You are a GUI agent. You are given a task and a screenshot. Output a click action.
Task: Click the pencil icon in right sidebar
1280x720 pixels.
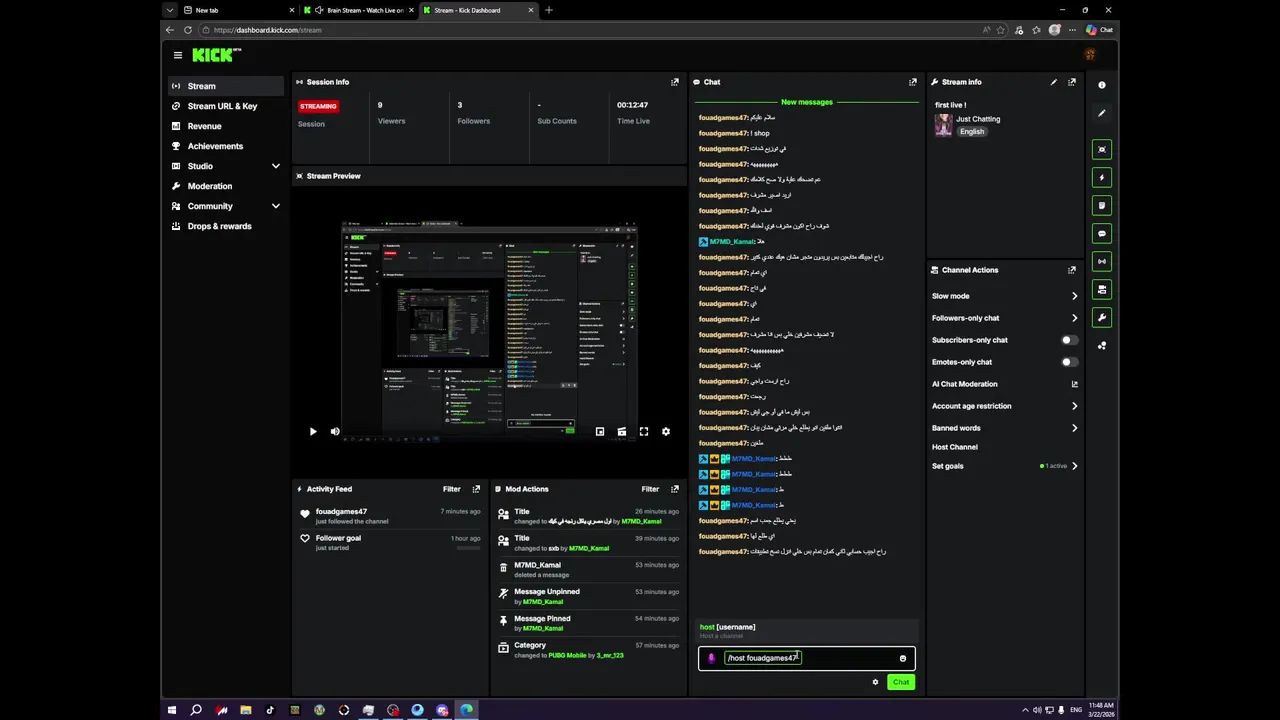[x=1102, y=113]
